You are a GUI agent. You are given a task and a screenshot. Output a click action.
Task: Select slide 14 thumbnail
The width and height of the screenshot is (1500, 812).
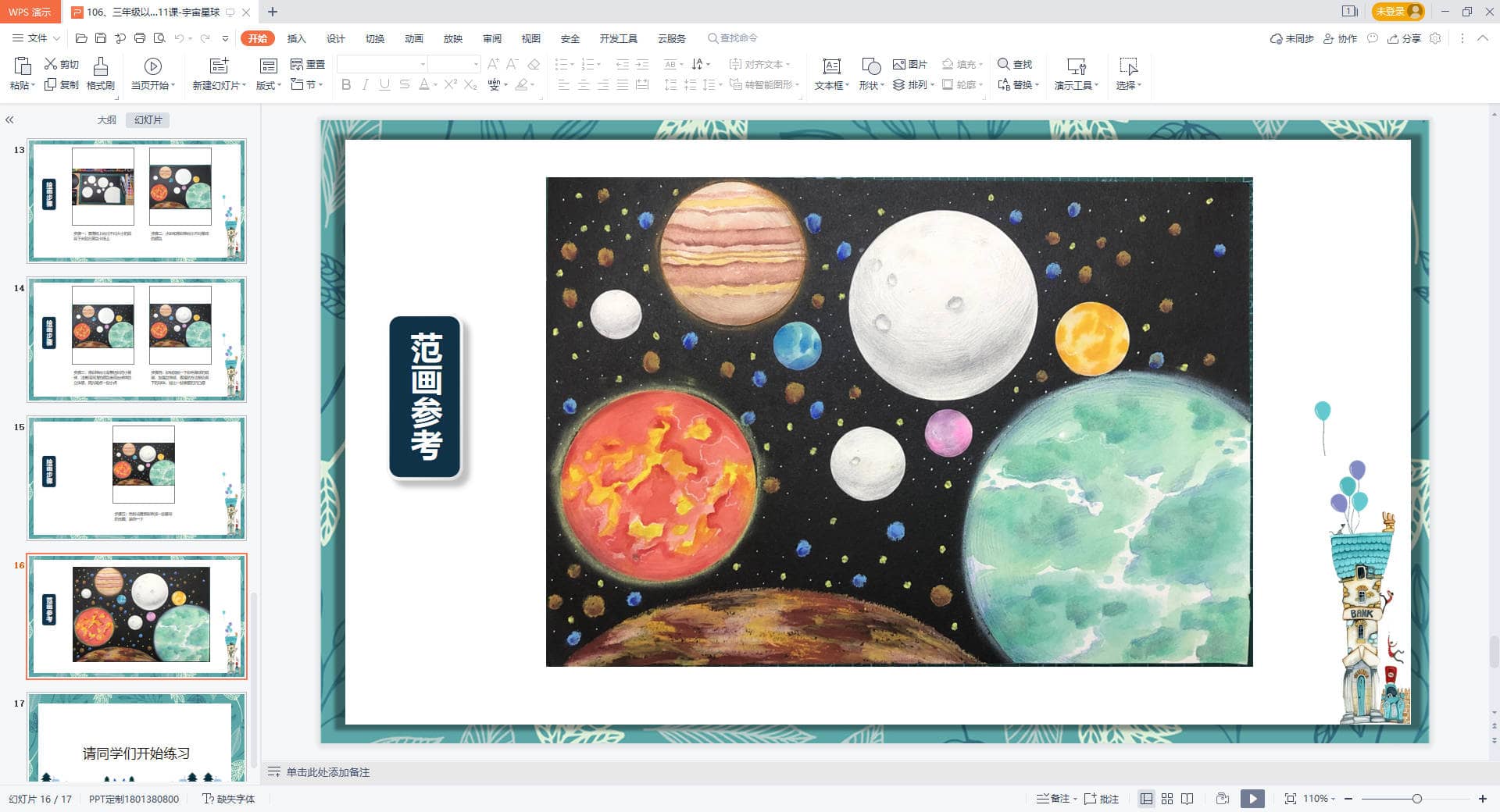[137, 340]
